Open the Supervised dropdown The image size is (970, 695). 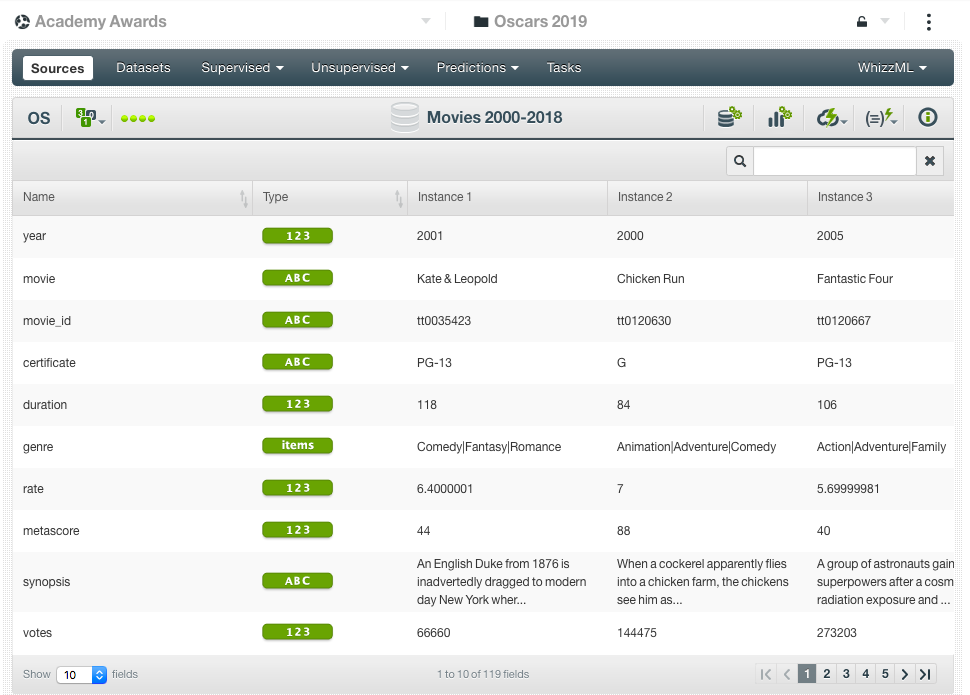[x=242, y=67]
